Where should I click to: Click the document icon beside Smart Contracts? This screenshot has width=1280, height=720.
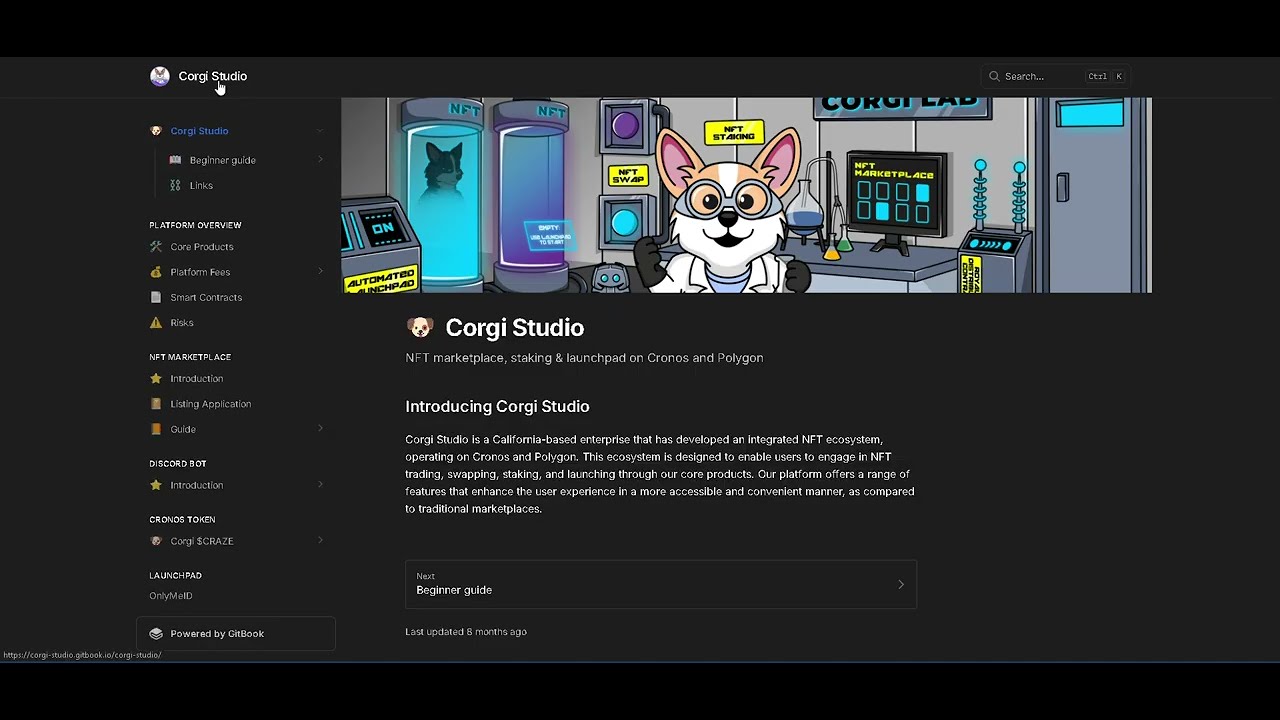coord(156,297)
